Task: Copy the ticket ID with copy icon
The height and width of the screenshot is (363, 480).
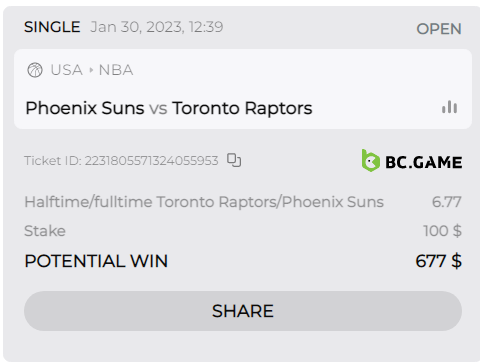Action: click(234, 160)
